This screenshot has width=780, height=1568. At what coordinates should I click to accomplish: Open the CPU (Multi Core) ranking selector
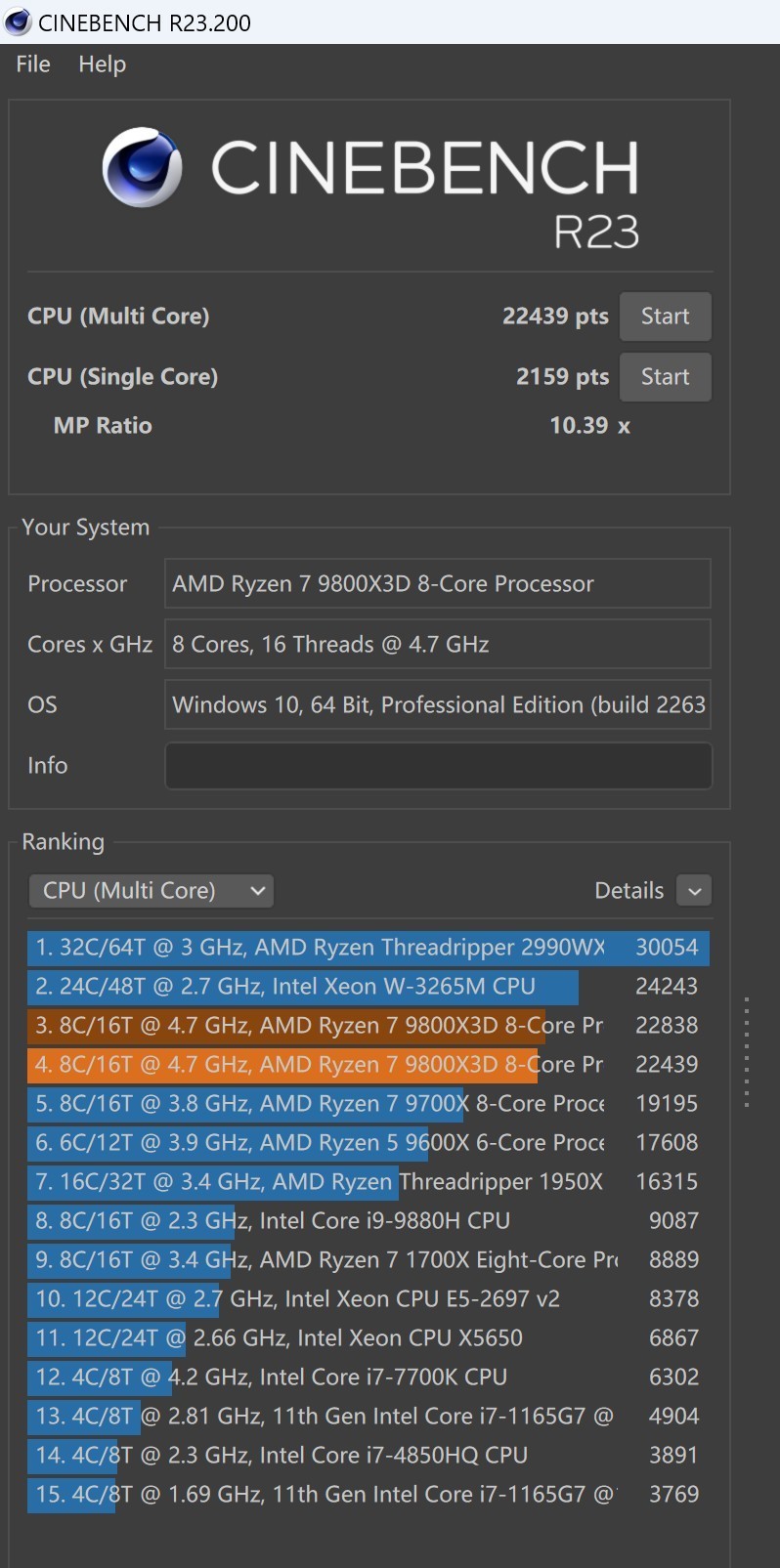click(x=152, y=890)
